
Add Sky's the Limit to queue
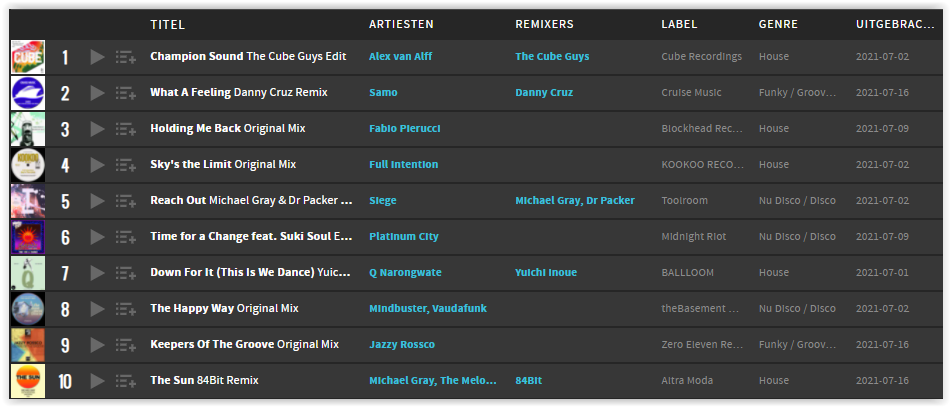pyautogui.click(x=126, y=165)
